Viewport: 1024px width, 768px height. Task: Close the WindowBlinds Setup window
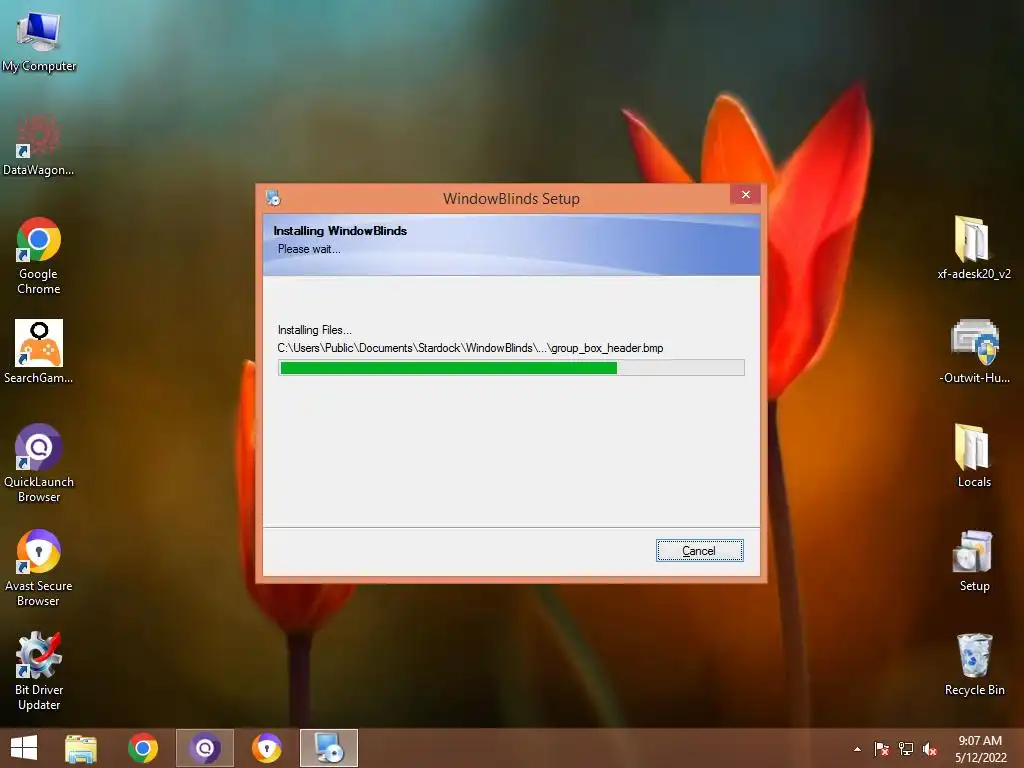point(745,195)
